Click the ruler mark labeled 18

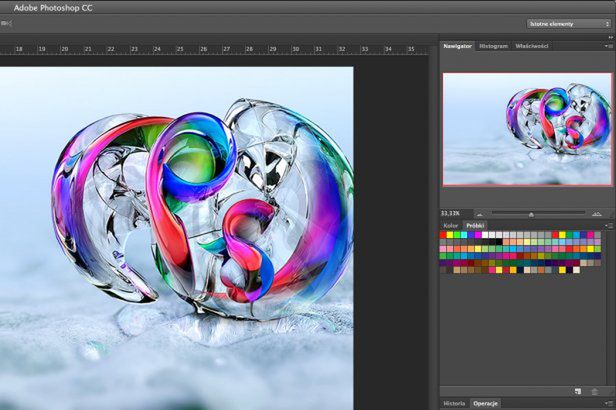click(19, 49)
